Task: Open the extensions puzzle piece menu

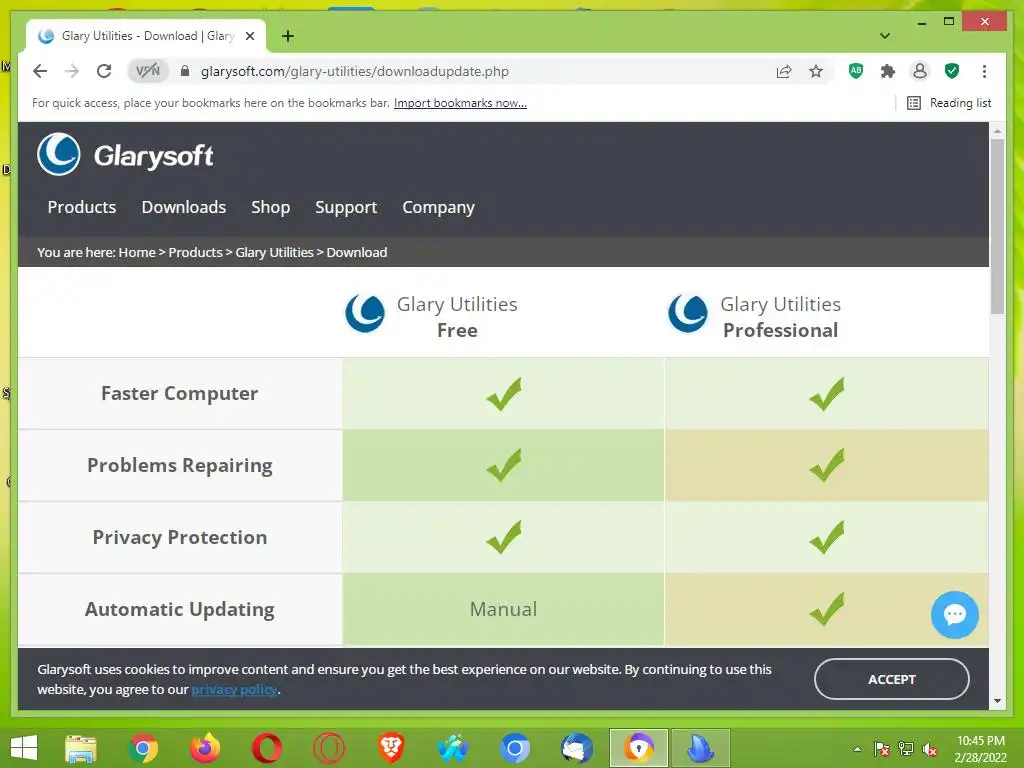Action: pos(888,71)
